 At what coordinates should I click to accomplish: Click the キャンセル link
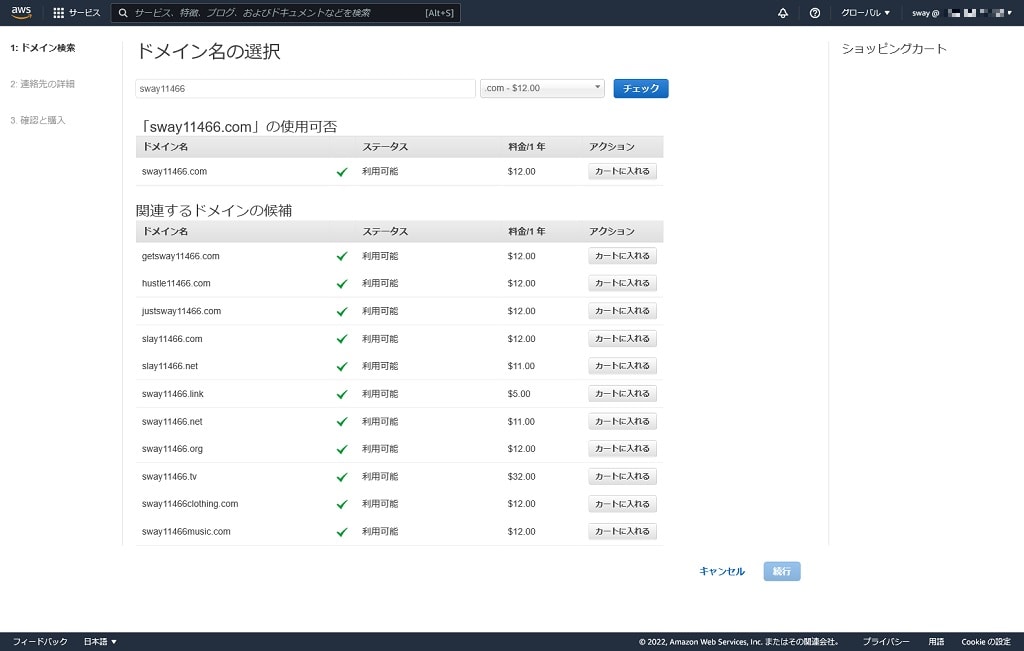click(x=722, y=571)
